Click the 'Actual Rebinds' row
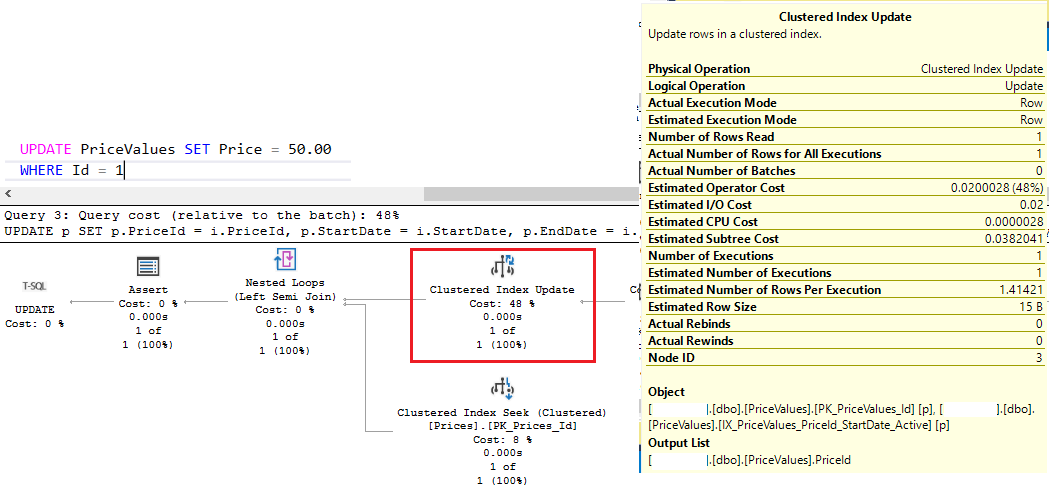Image resolution: width=1049 pixels, height=488 pixels. (x=845, y=324)
